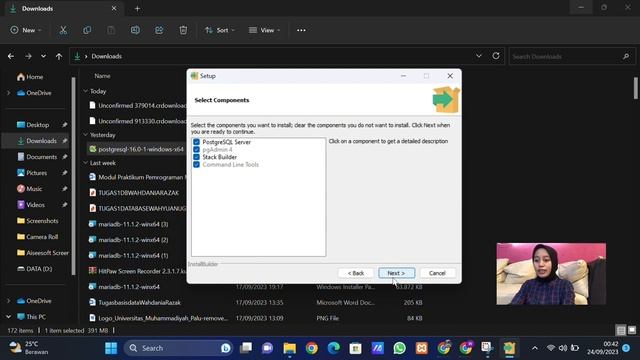The height and width of the screenshot is (360, 640).
Task: Uncheck the Command Line Tools component
Action: (196, 164)
